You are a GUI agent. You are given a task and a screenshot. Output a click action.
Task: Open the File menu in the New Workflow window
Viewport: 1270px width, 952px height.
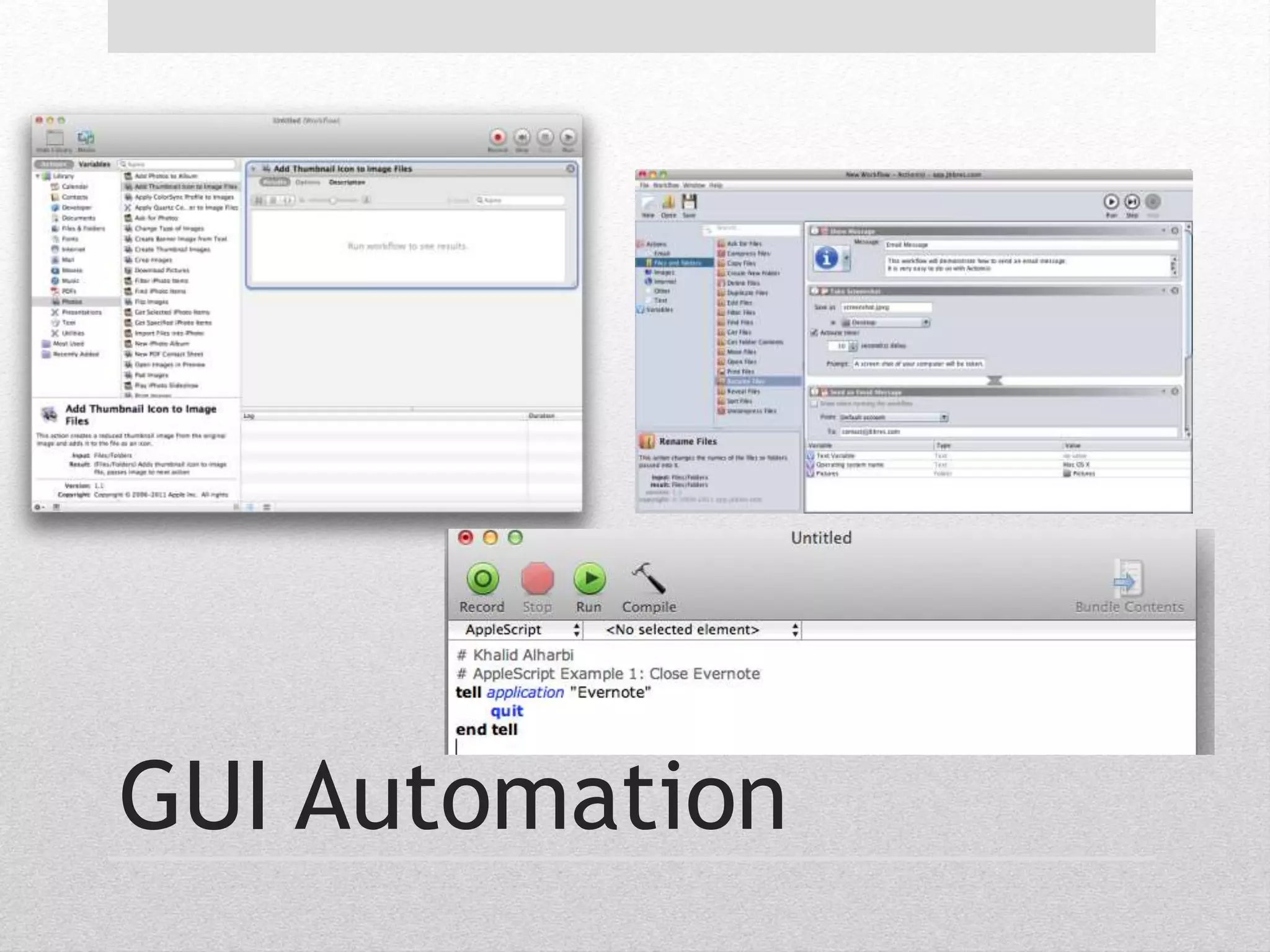tap(644, 185)
